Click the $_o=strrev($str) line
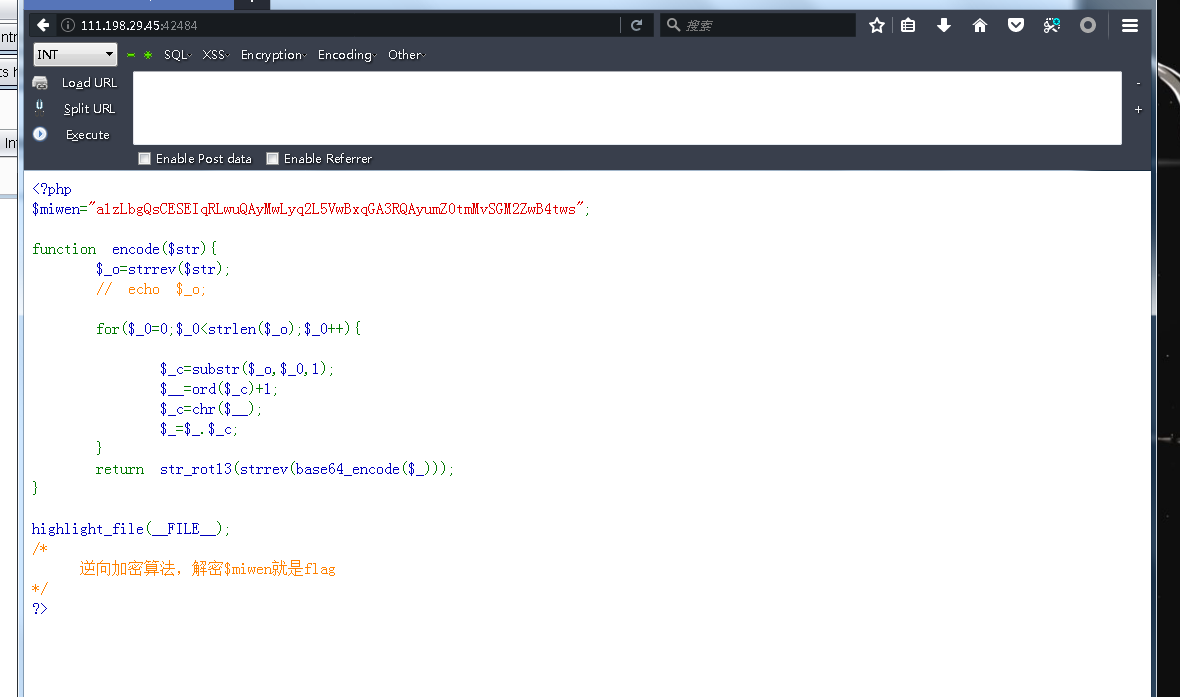The height and width of the screenshot is (697, 1180). 163,269
